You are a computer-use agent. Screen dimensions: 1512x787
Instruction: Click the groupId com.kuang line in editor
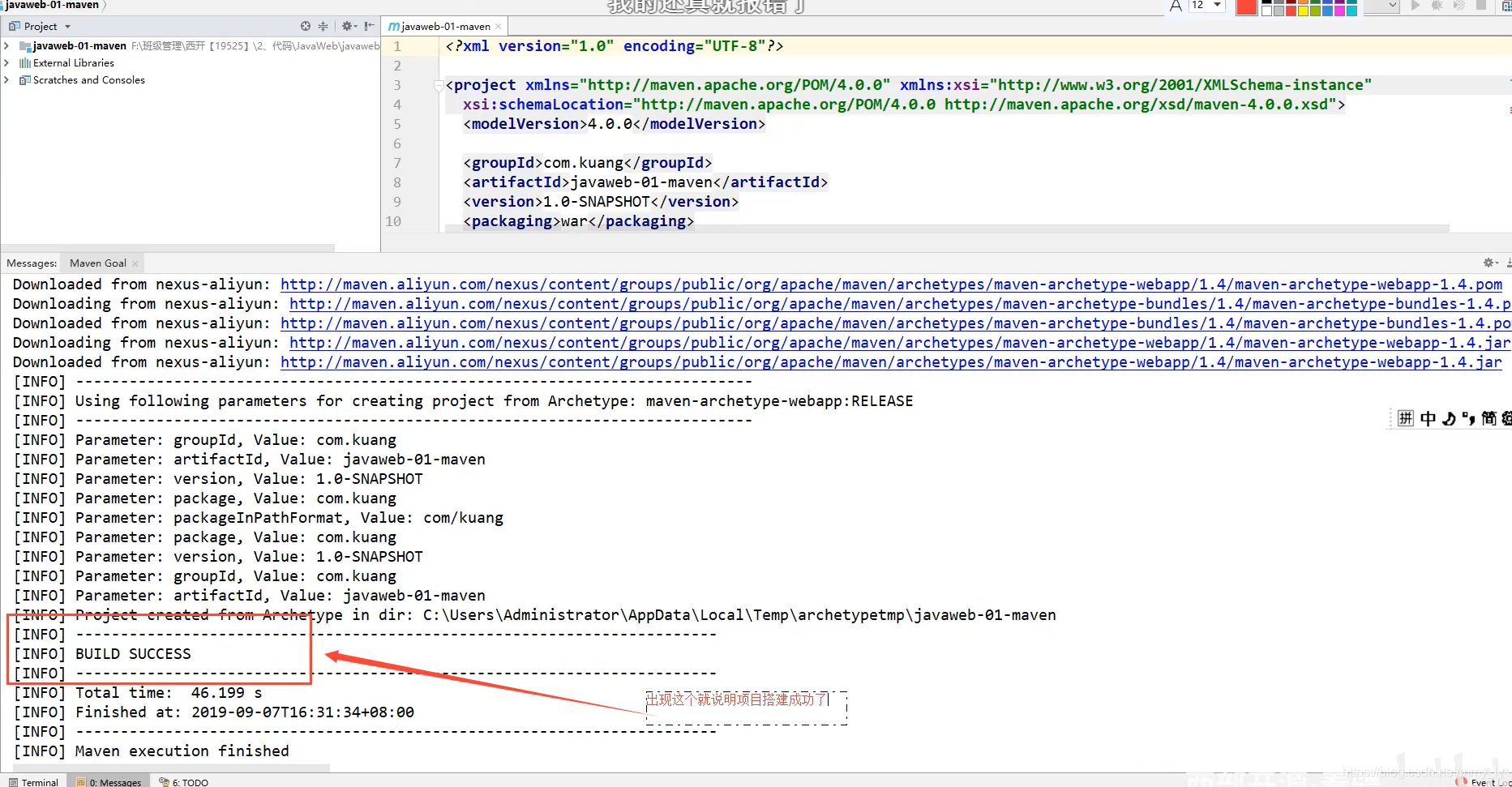pos(588,163)
